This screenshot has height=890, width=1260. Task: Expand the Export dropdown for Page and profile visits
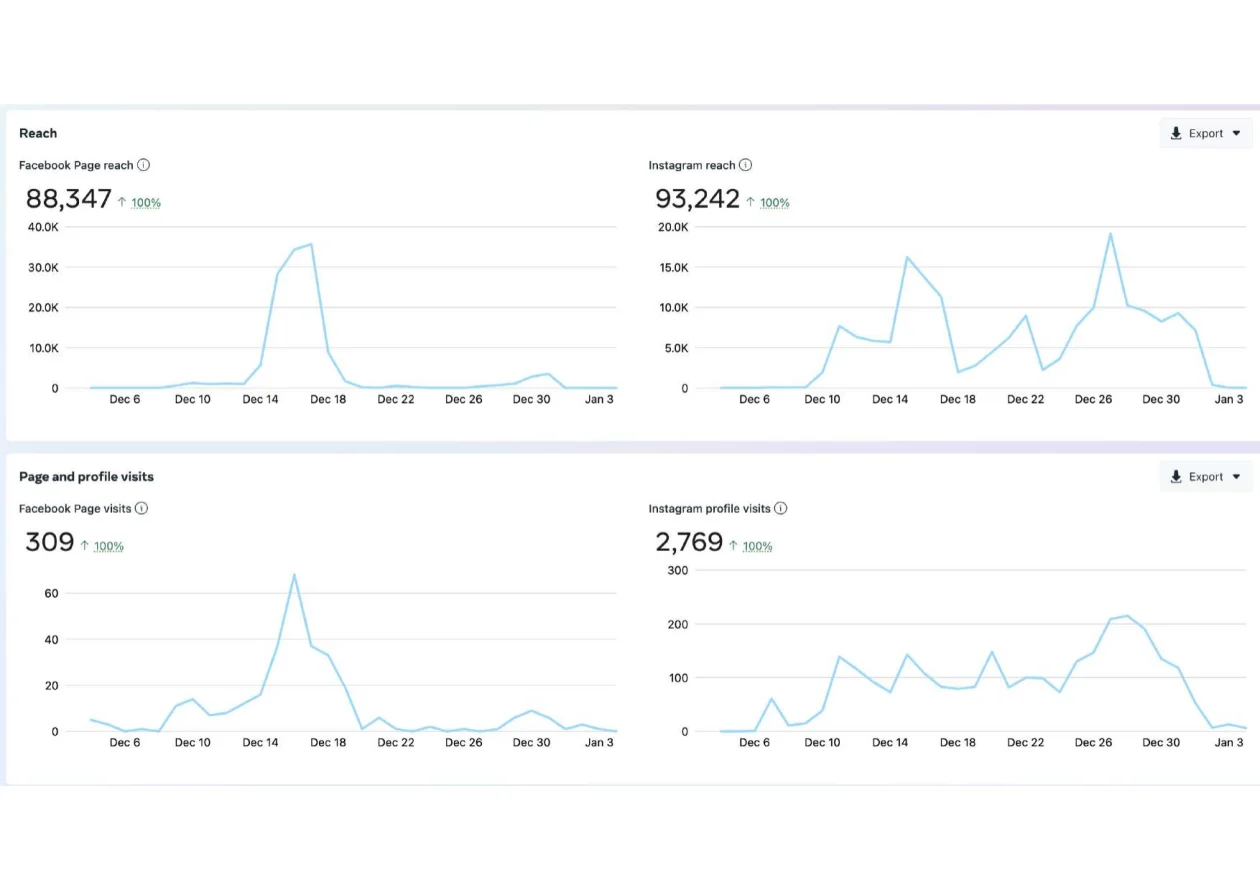(x=1239, y=476)
